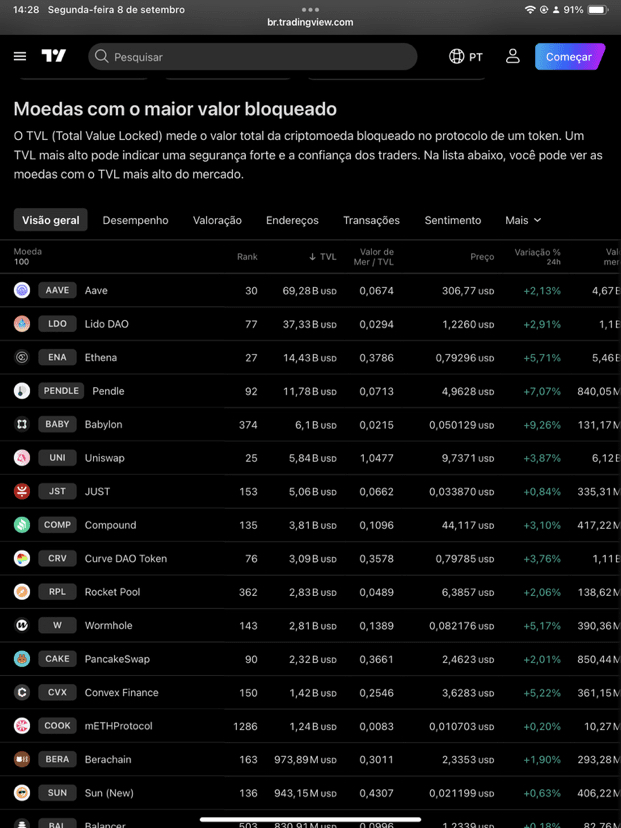Click the Uniswap coin logo

point(22,458)
